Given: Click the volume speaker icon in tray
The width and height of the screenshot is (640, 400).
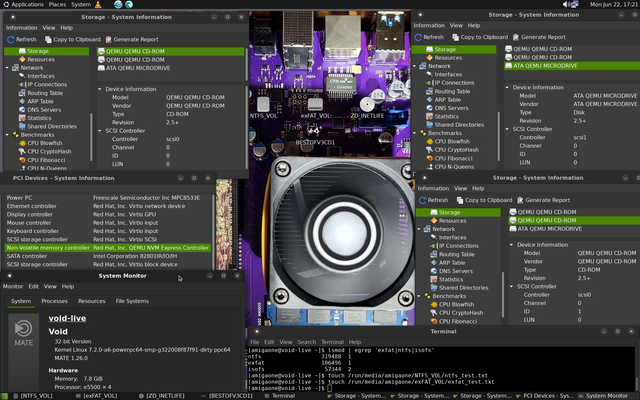Looking at the screenshot, I should 566,4.
